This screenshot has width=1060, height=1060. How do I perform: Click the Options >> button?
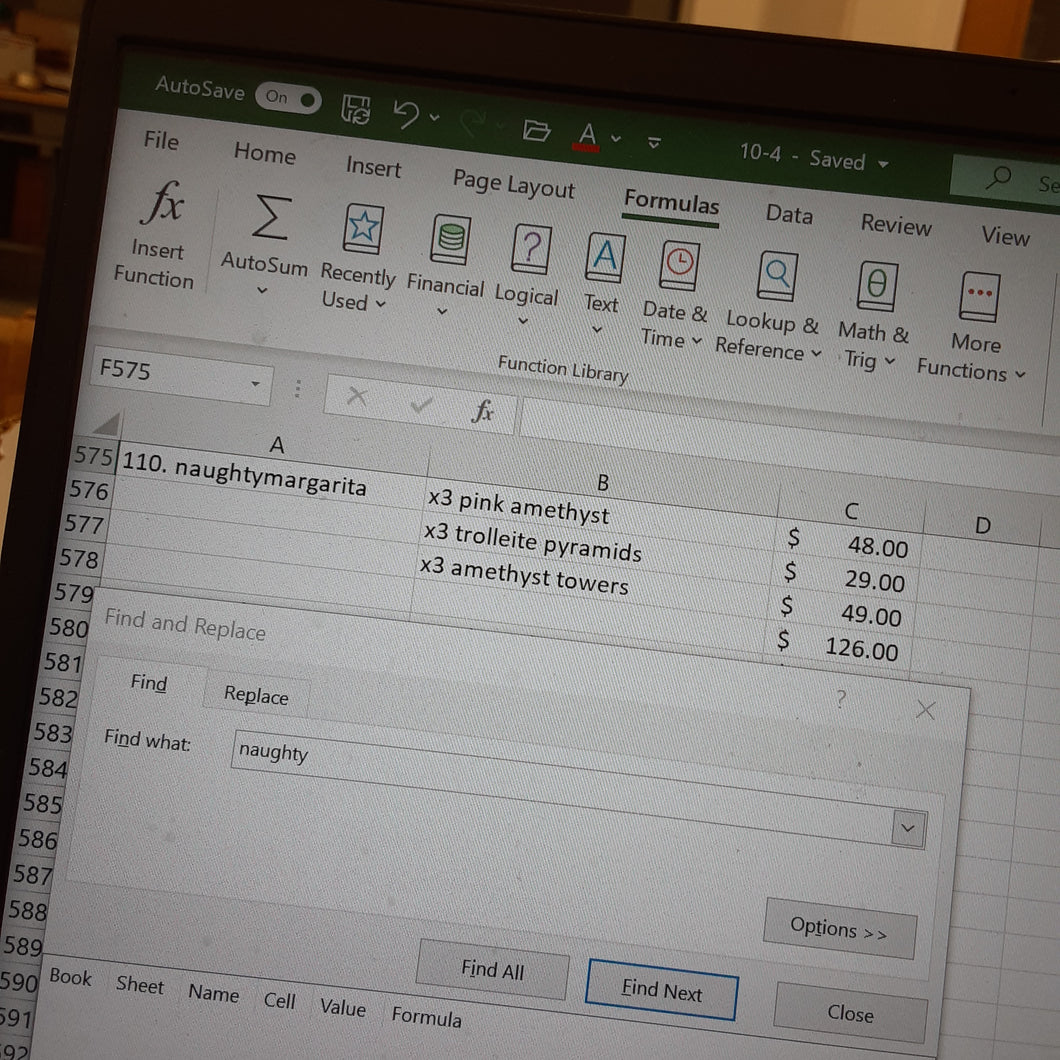pos(840,929)
